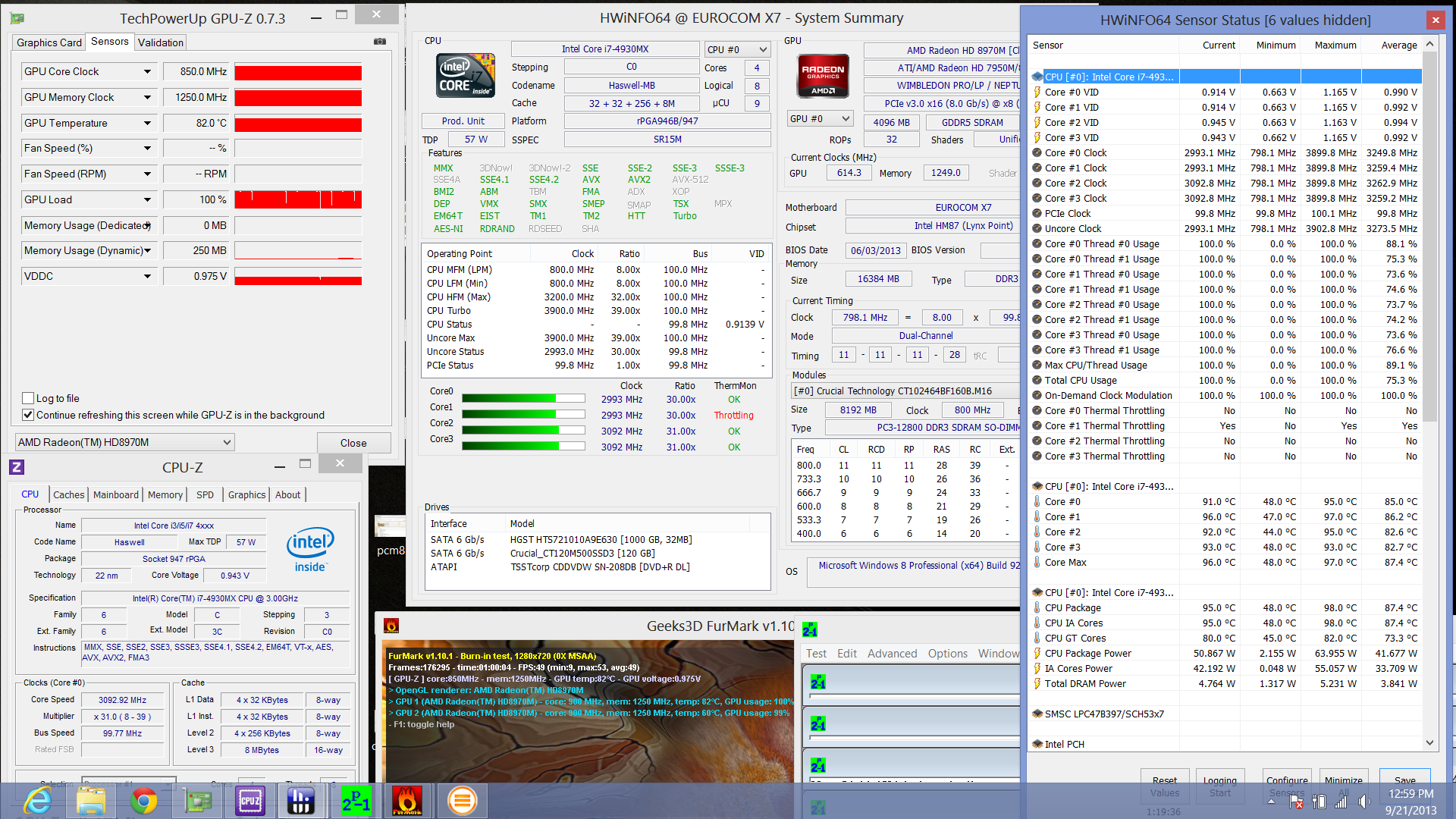1456x819 pixels.
Task: Open the CPU-Z SPD tab
Action: (x=205, y=494)
